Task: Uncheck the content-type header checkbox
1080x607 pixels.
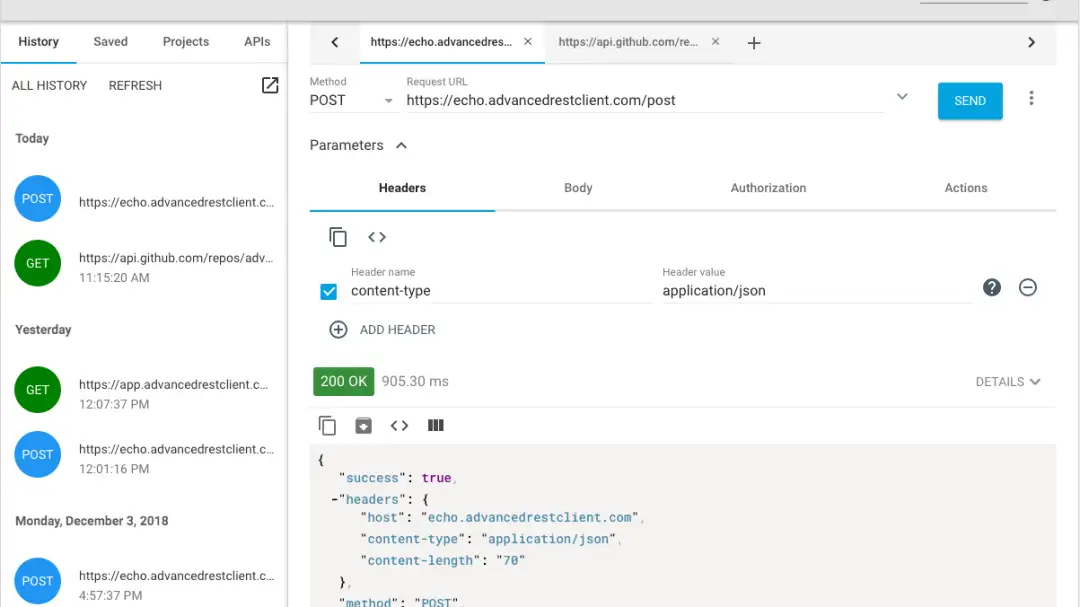Action: (328, 291)
